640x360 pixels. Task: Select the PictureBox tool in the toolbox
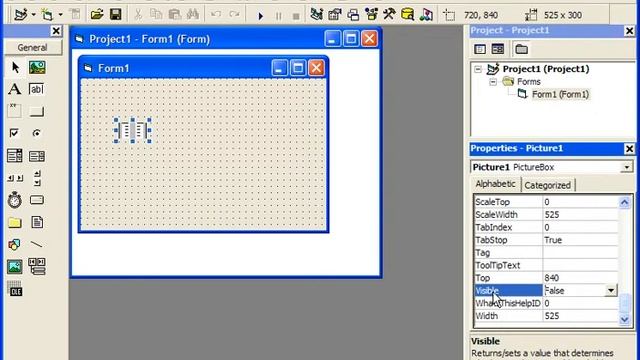coord(37,67)
